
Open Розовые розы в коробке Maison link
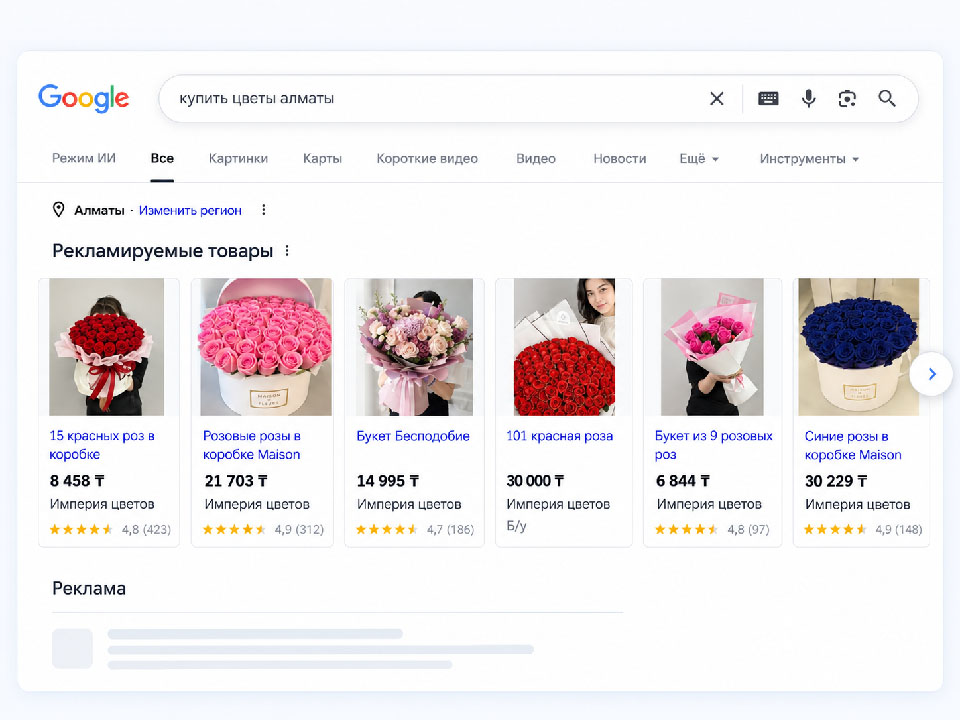252,445
